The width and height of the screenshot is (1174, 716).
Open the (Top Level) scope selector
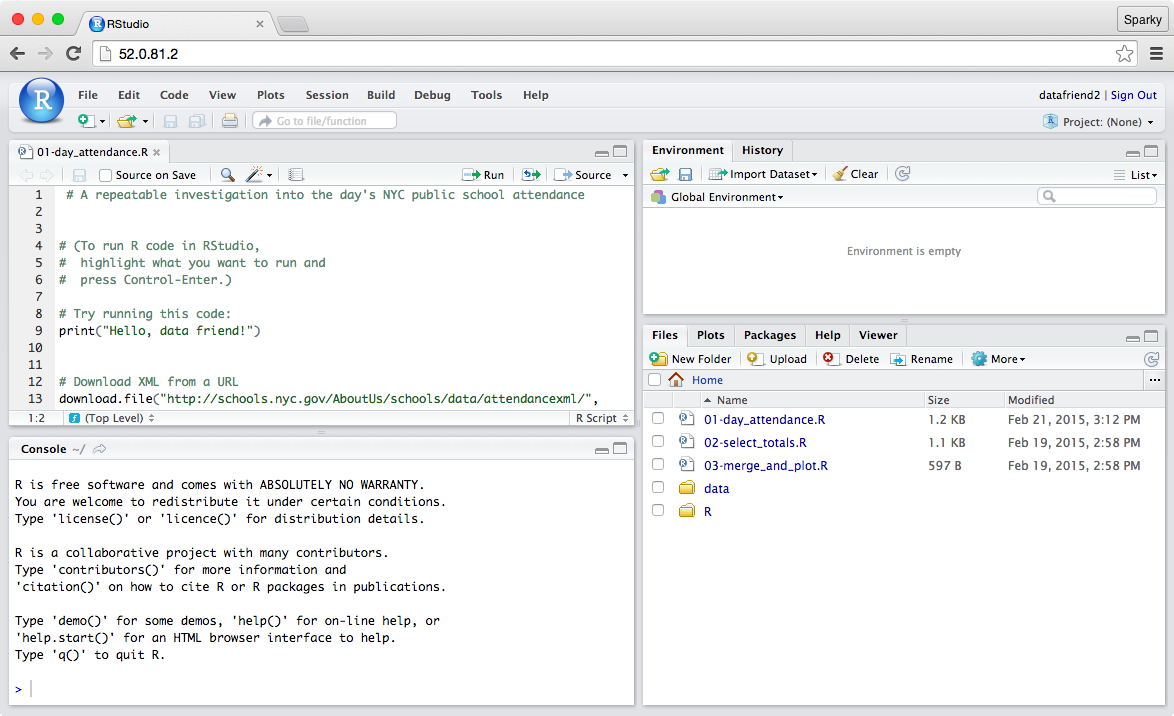[x=112, y=418]
